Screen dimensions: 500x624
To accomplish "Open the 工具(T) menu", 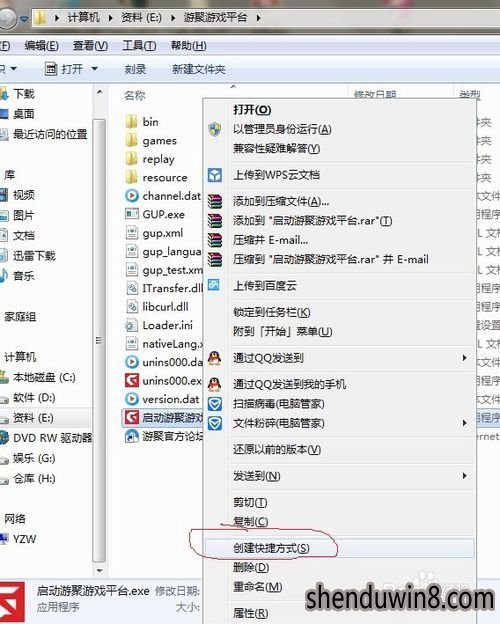I will pyautogui.click(x=139, y=46).
